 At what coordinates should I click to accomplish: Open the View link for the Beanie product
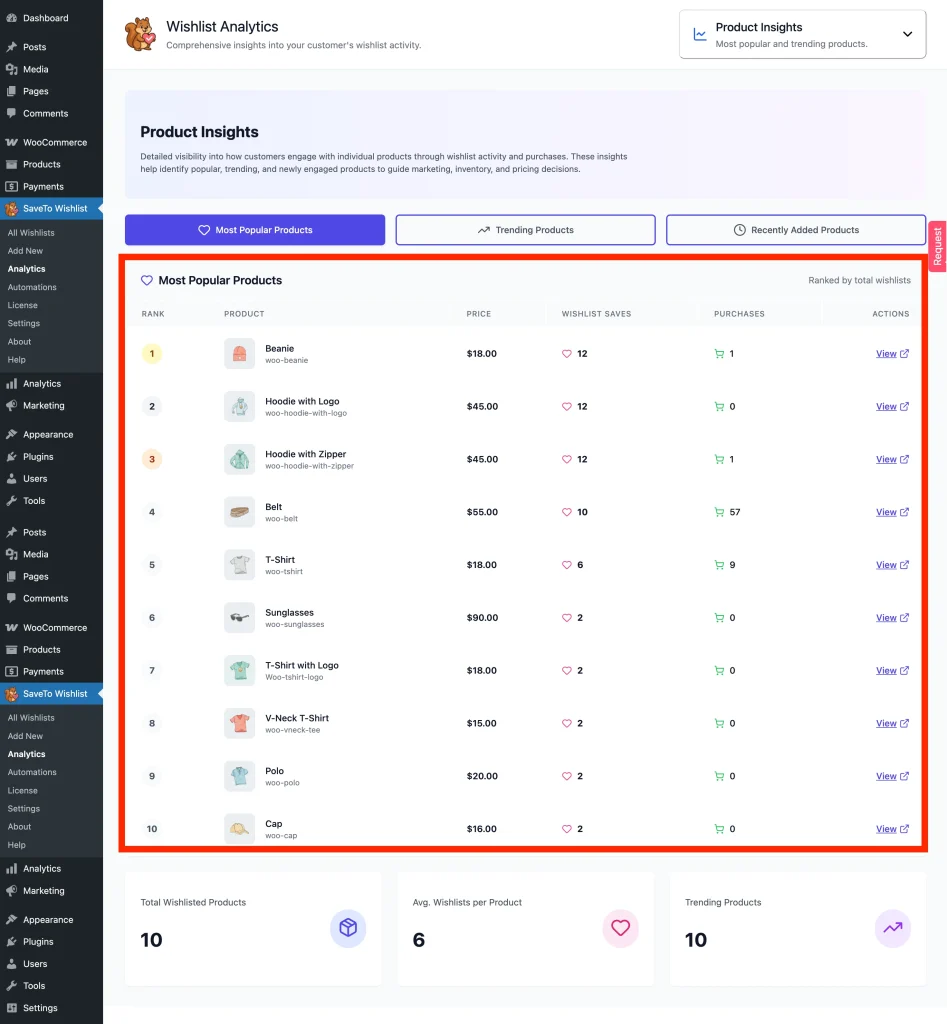pos(888,353)
